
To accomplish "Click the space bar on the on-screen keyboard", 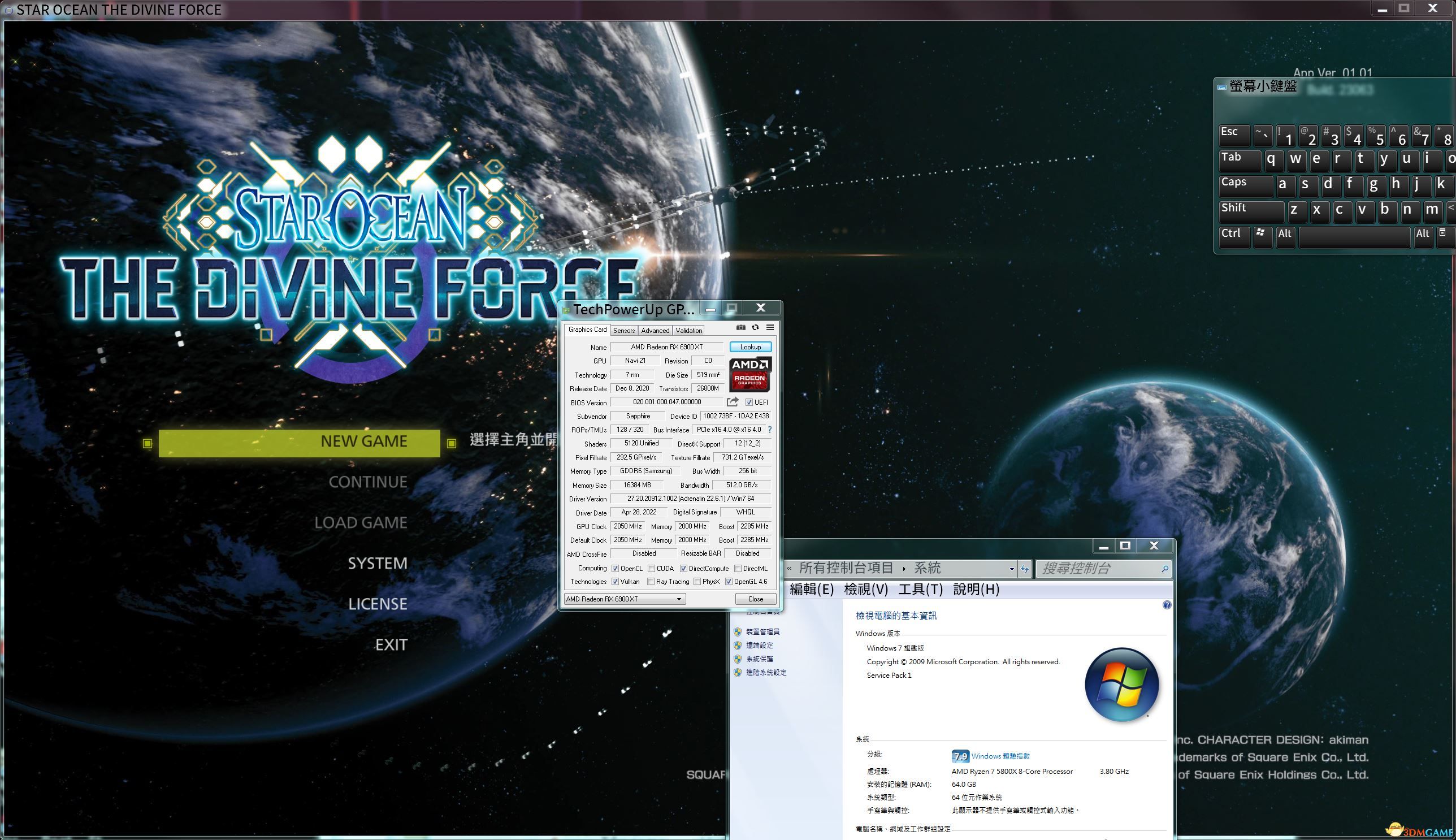I will tap(1354, 236).
